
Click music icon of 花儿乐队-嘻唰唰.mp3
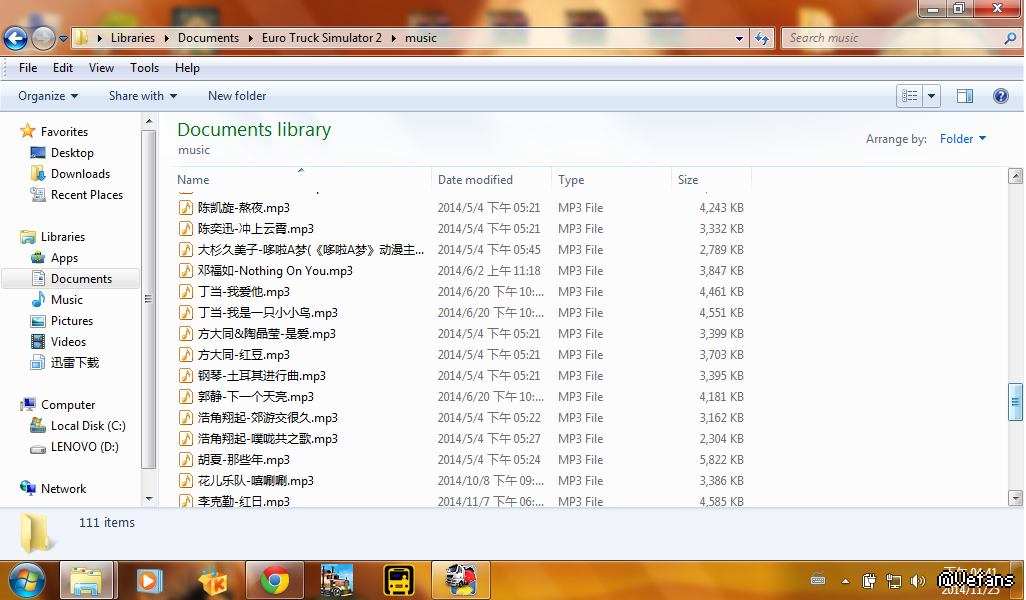186,481
